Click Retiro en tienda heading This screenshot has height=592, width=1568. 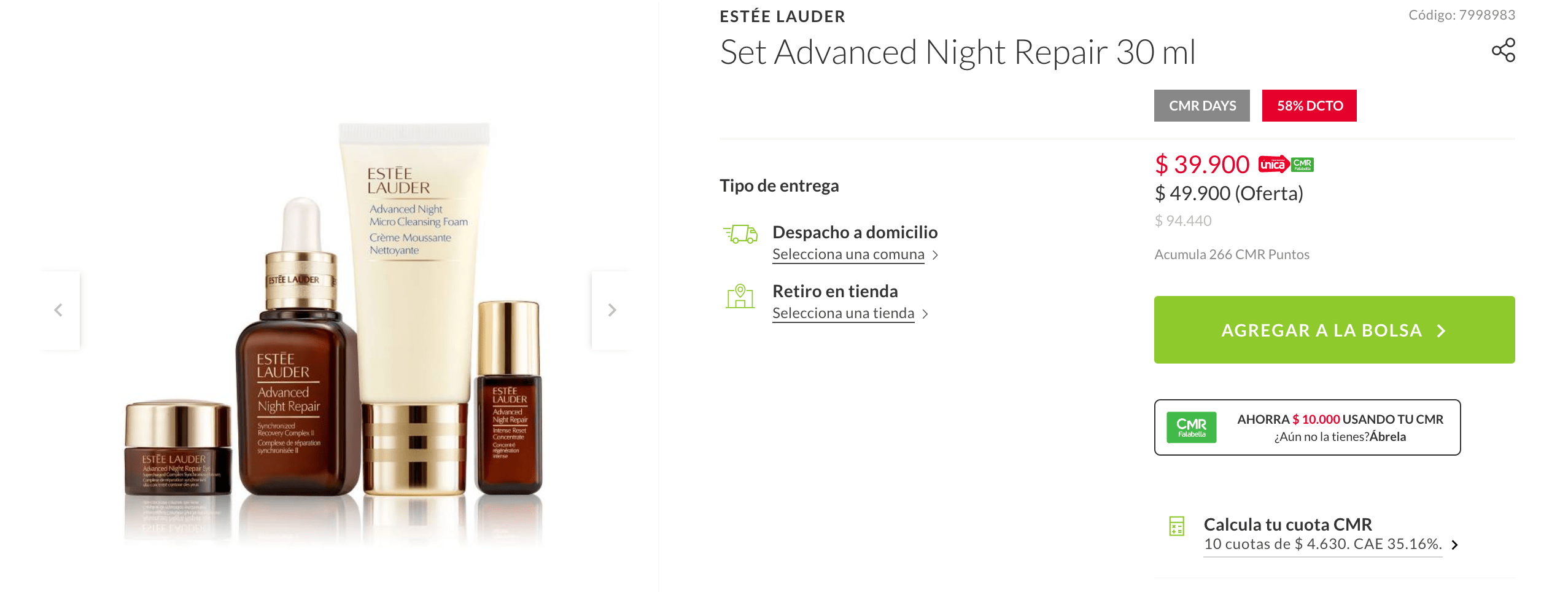pos(835,291)
